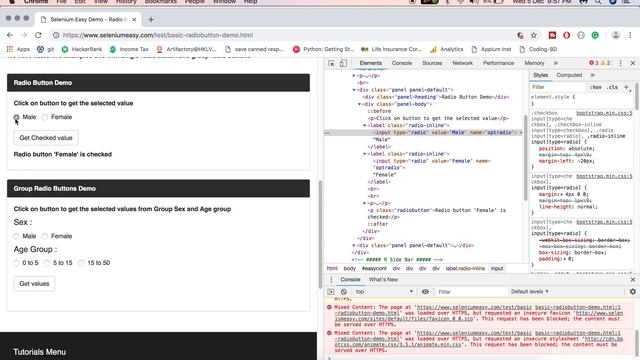
Task: Open the HackerRank bookmark
Action: click(x=82, y=49)
